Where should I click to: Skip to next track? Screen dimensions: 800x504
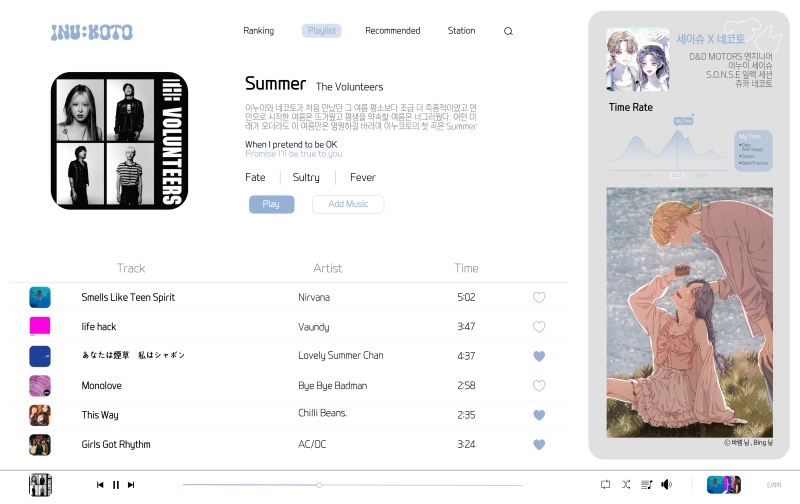[x=131, y=485]
